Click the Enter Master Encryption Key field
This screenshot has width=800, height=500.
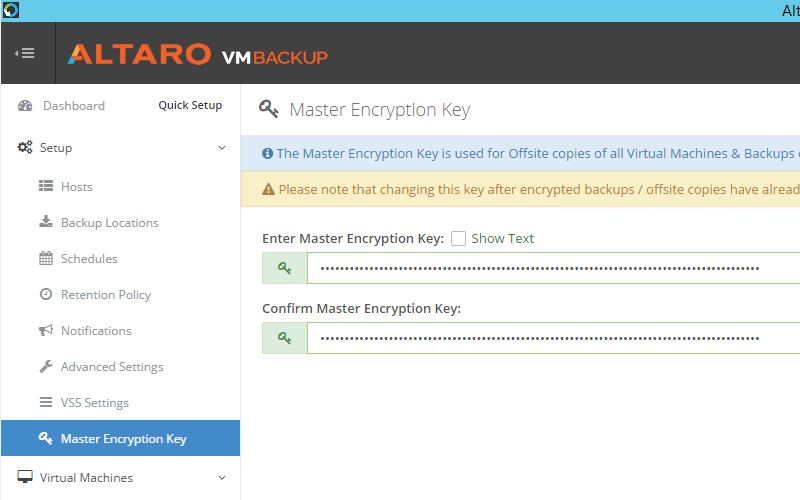point(550,268)
